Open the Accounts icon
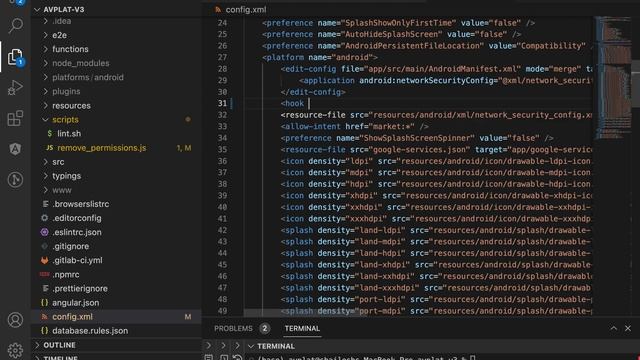Viewport: 640px width, 360px height. point(16,320)
